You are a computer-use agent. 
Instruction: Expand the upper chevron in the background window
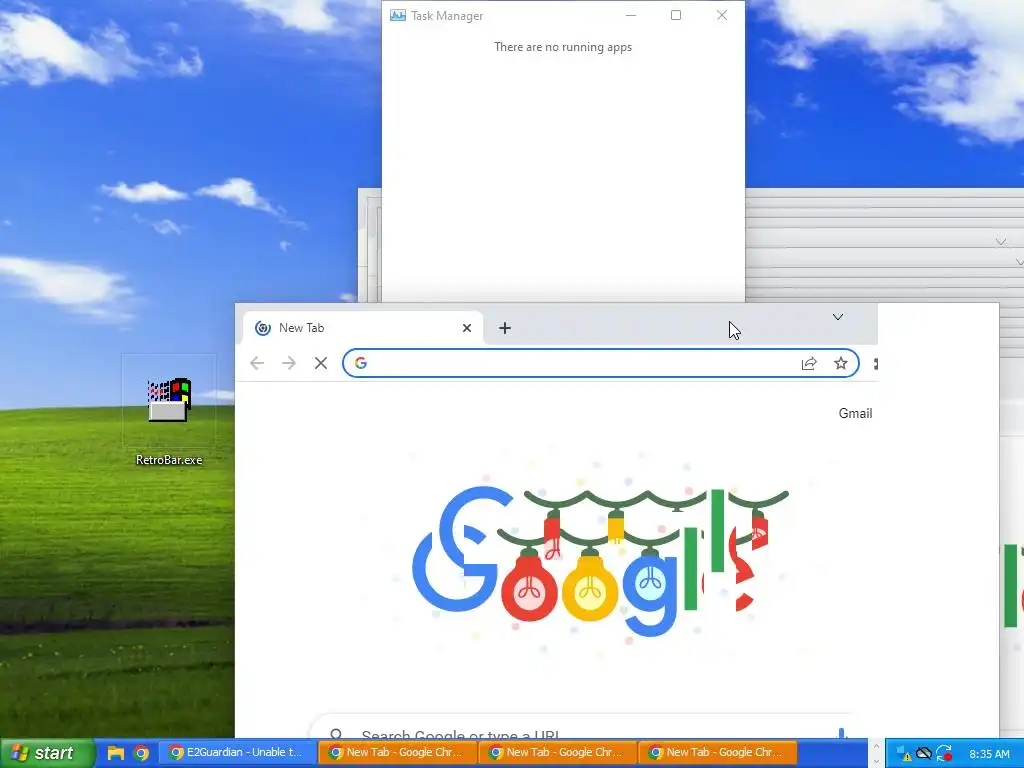click(x=1000, y=242)
